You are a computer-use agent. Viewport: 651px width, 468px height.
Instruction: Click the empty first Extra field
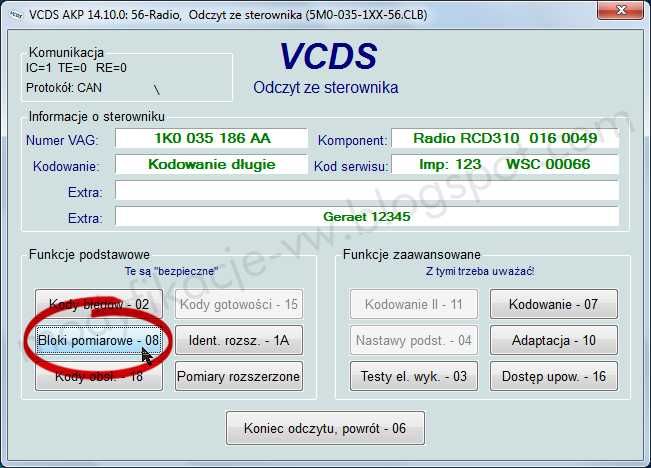(x=367, y=191)
